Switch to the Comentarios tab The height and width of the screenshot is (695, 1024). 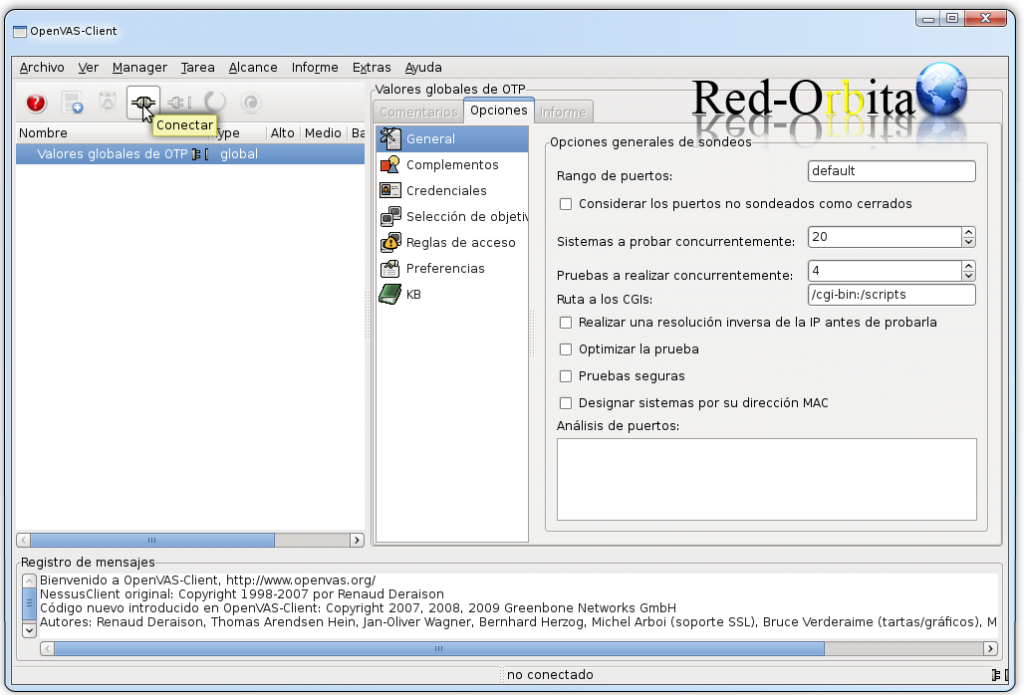pos(419,112)
